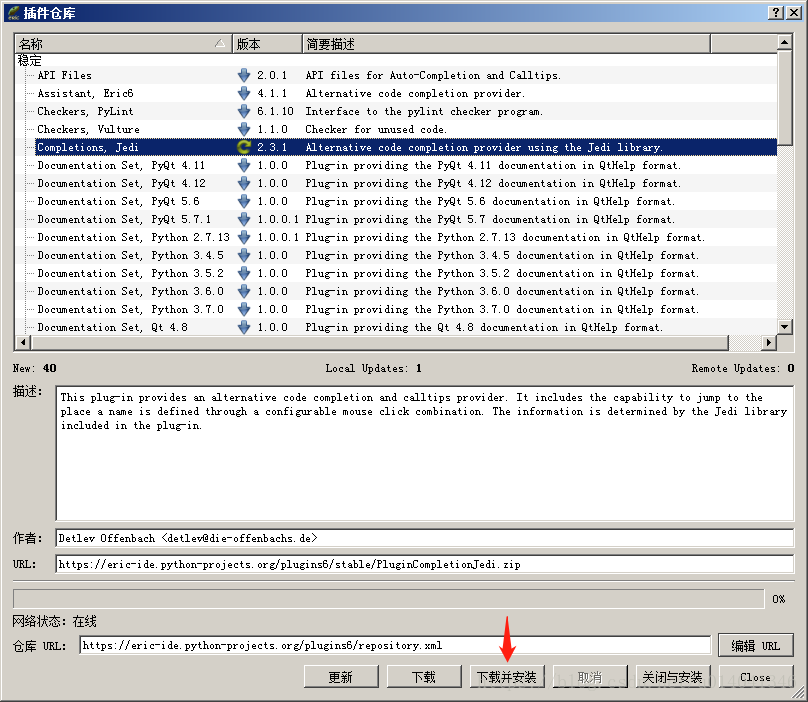
Task: Click the download icon next to Assistant, Eric6
Action: (244, 93)
